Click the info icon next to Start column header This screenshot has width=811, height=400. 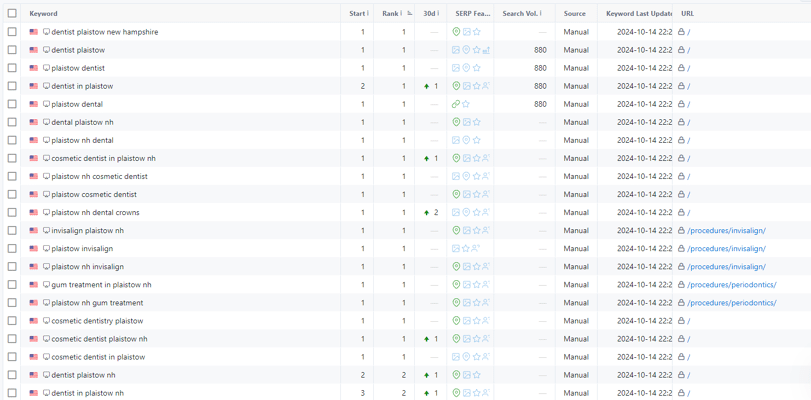pos(369,14)
